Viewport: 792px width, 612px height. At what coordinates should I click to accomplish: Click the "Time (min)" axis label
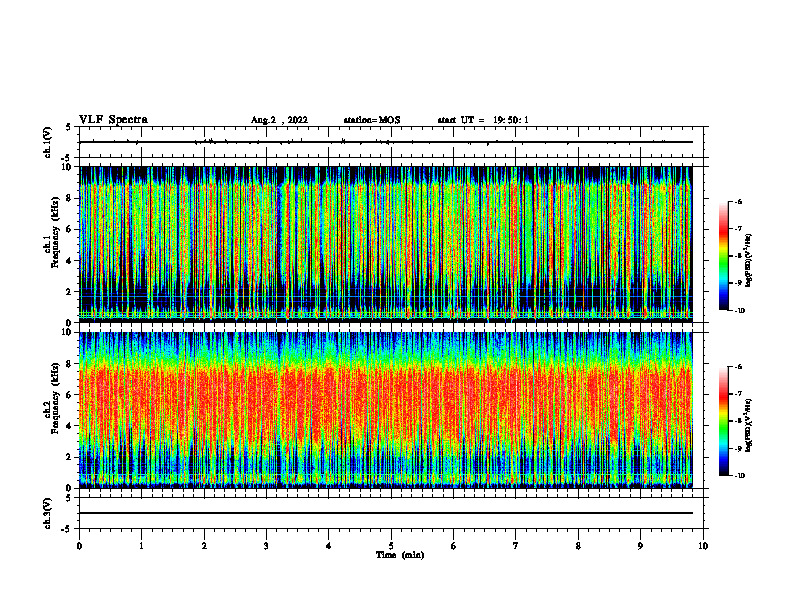pyautogui.click(x=400, y=555)
